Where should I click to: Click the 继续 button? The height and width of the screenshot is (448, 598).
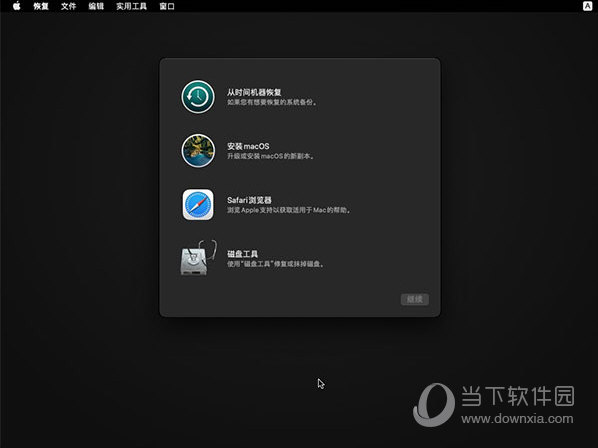tap(415, 299)
